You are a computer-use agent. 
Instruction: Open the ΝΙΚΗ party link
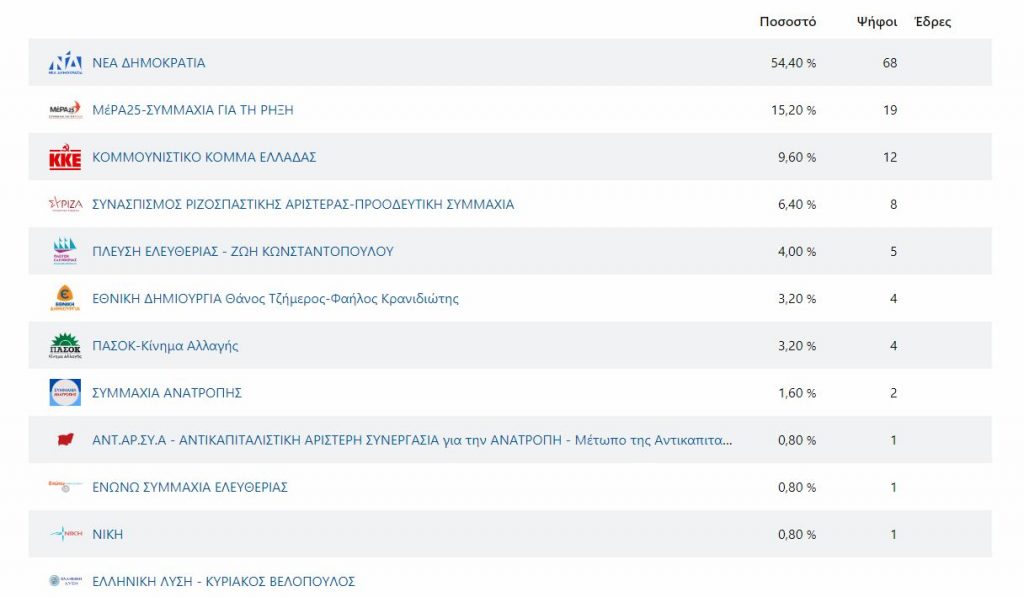coord(108,534)
